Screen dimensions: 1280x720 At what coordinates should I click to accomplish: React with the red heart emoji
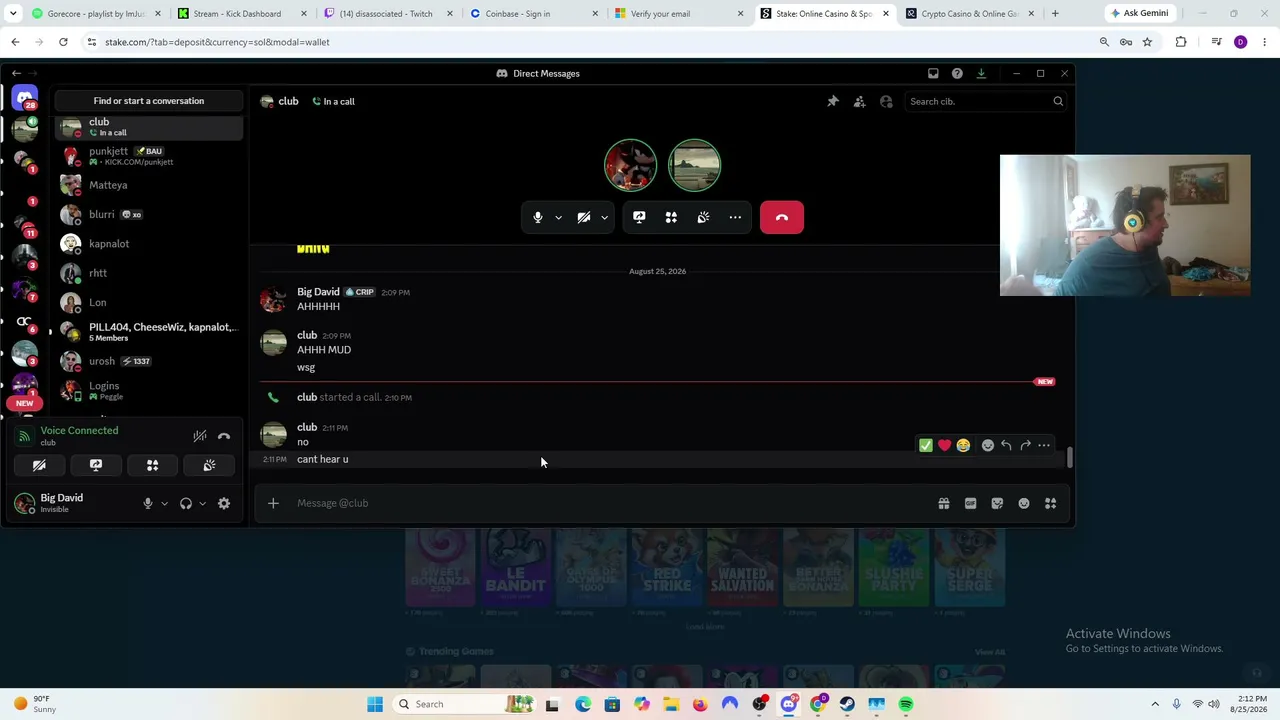tap(944, 445)
